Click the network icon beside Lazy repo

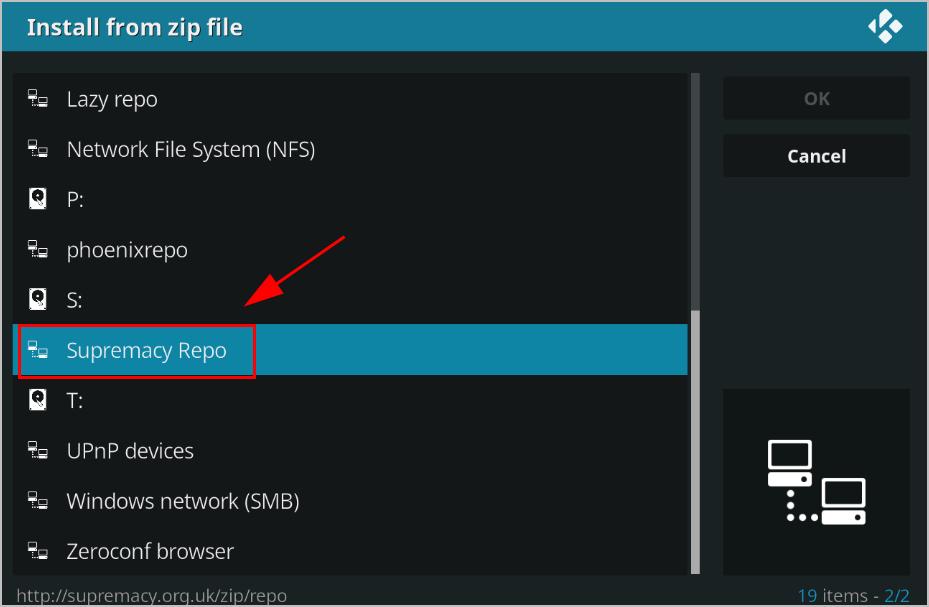coord(38,98)
